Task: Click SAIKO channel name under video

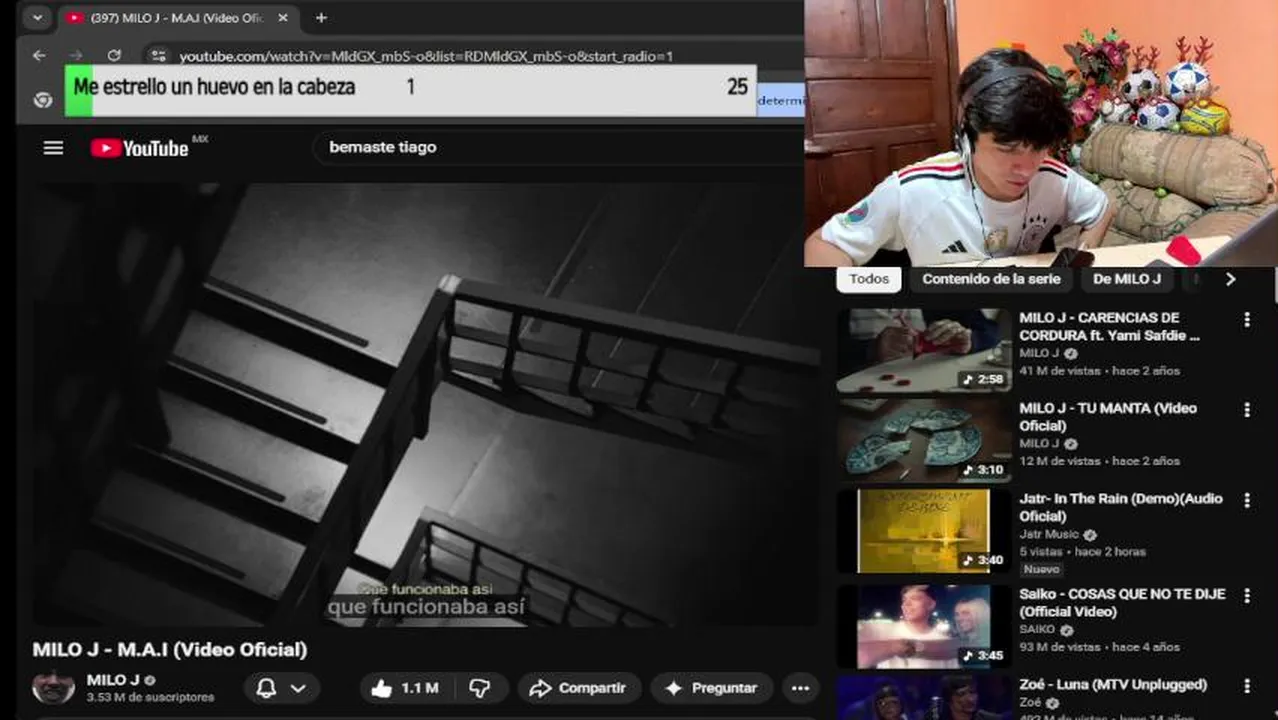Action: click(1036, 630)
